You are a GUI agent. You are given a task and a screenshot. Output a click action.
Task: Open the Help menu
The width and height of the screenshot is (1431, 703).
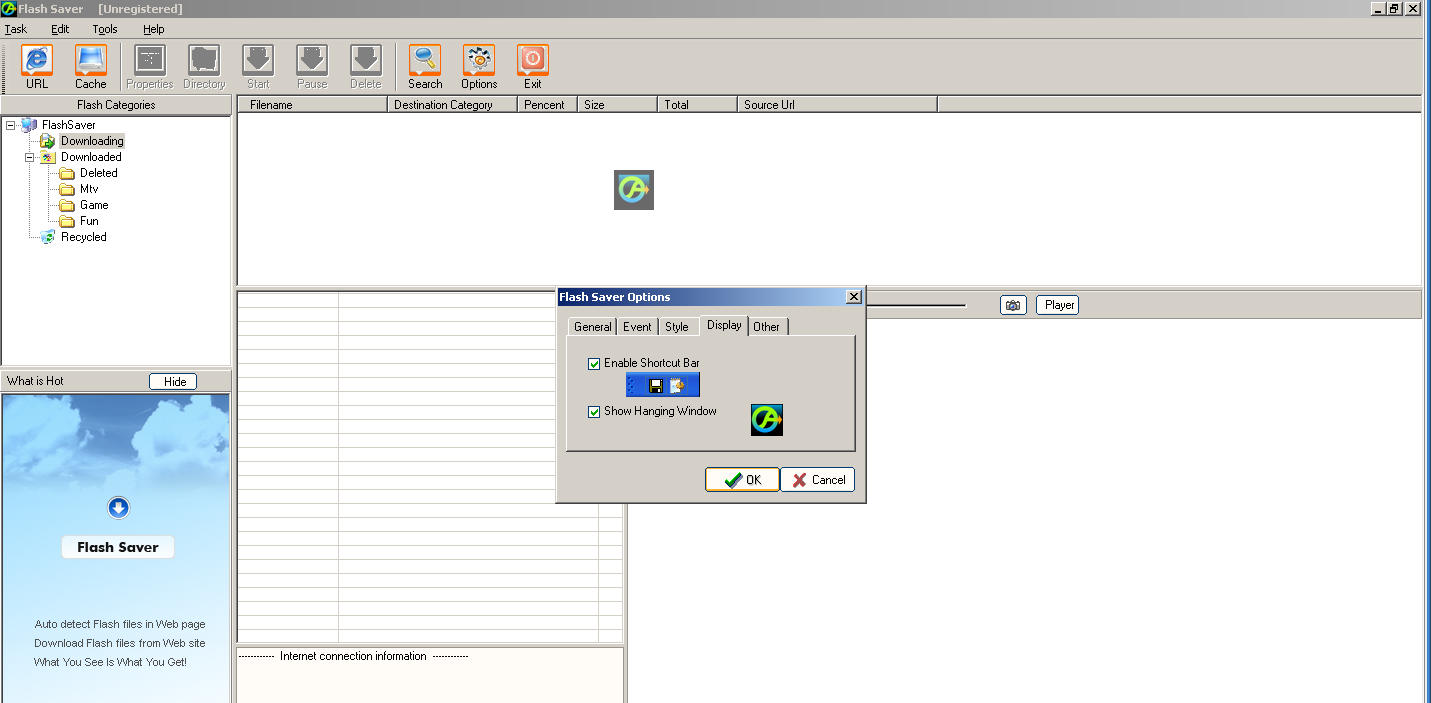point(153,29)
